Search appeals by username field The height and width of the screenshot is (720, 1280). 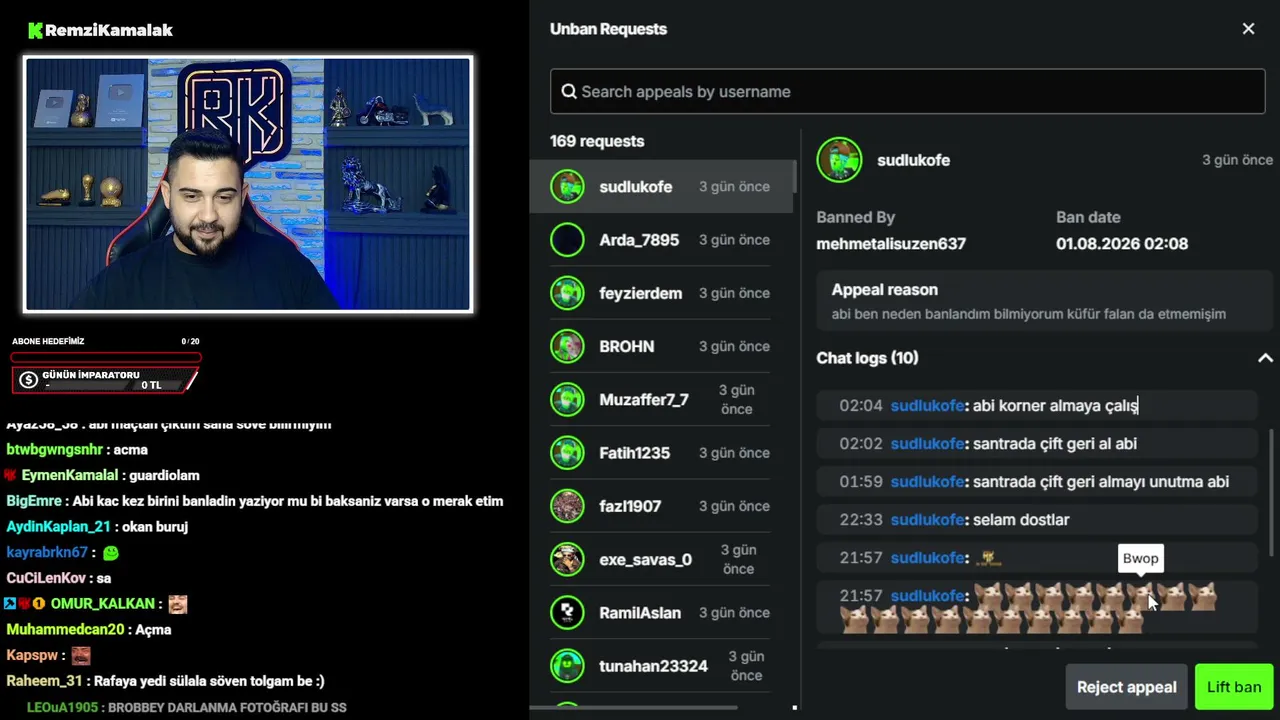coord(907,91)
